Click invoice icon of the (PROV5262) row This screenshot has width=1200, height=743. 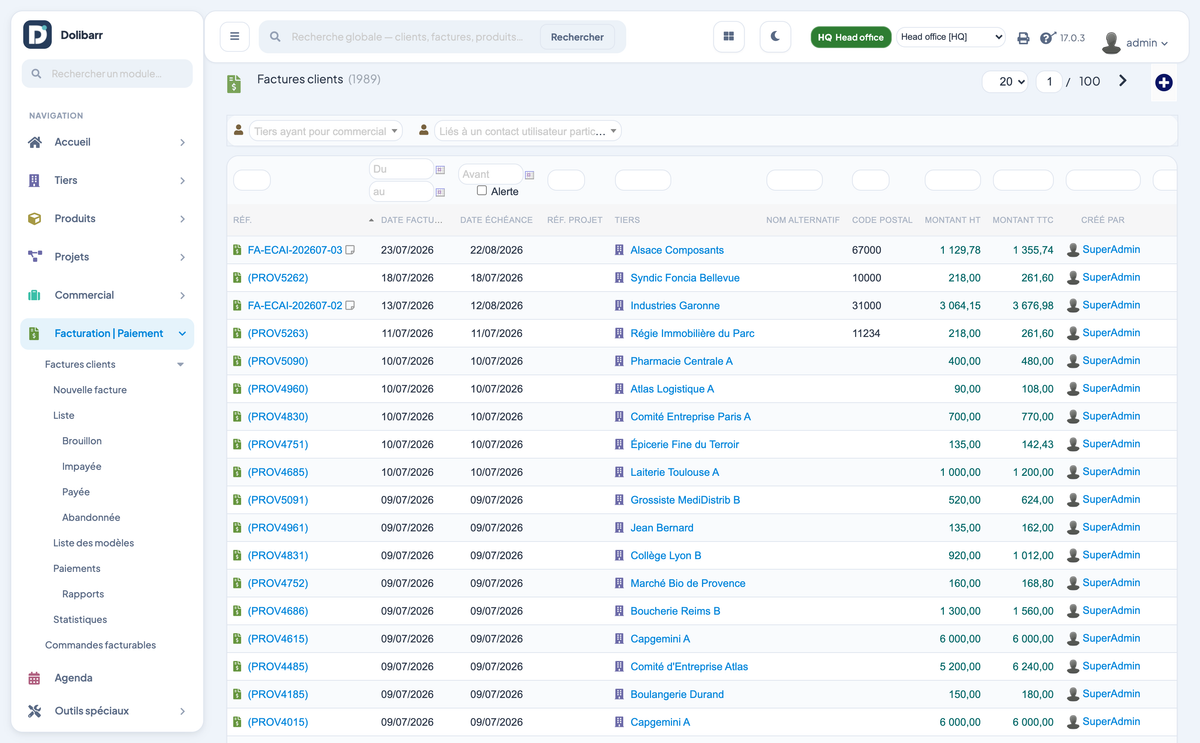tap(237, 278)
